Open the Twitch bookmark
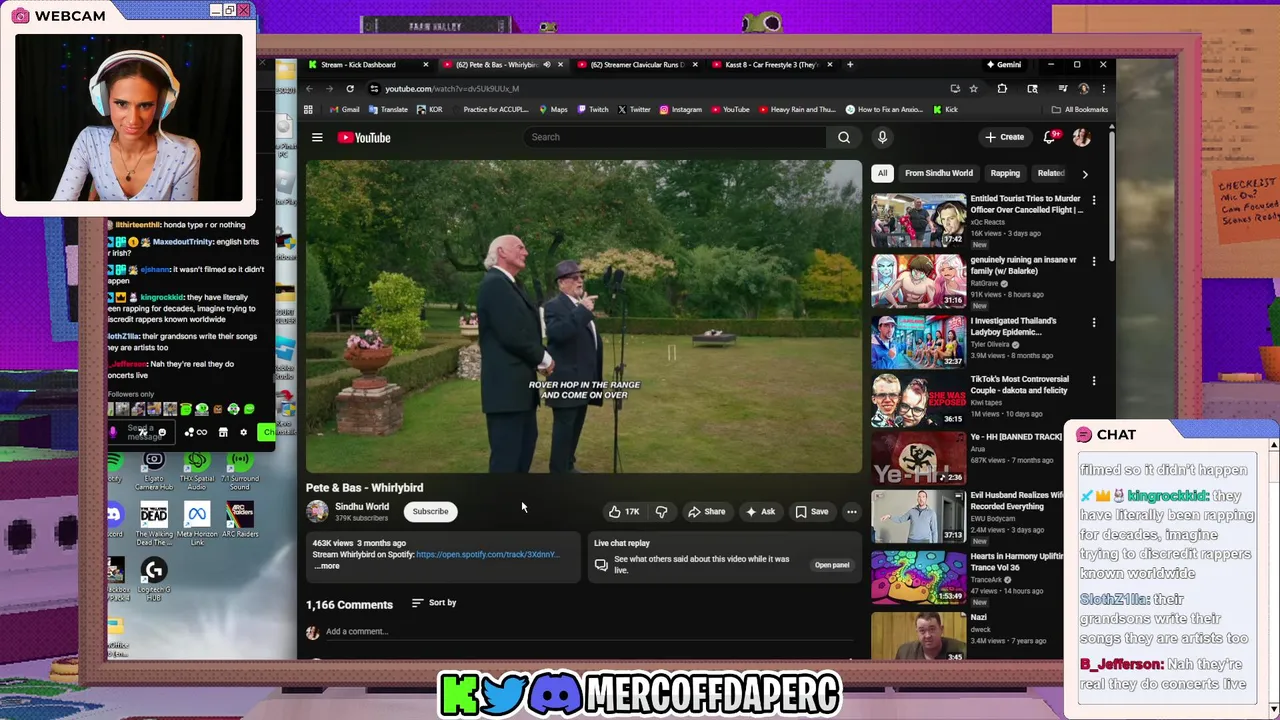This screenshot has width=1280, height=720. click(x=593, y=109)
